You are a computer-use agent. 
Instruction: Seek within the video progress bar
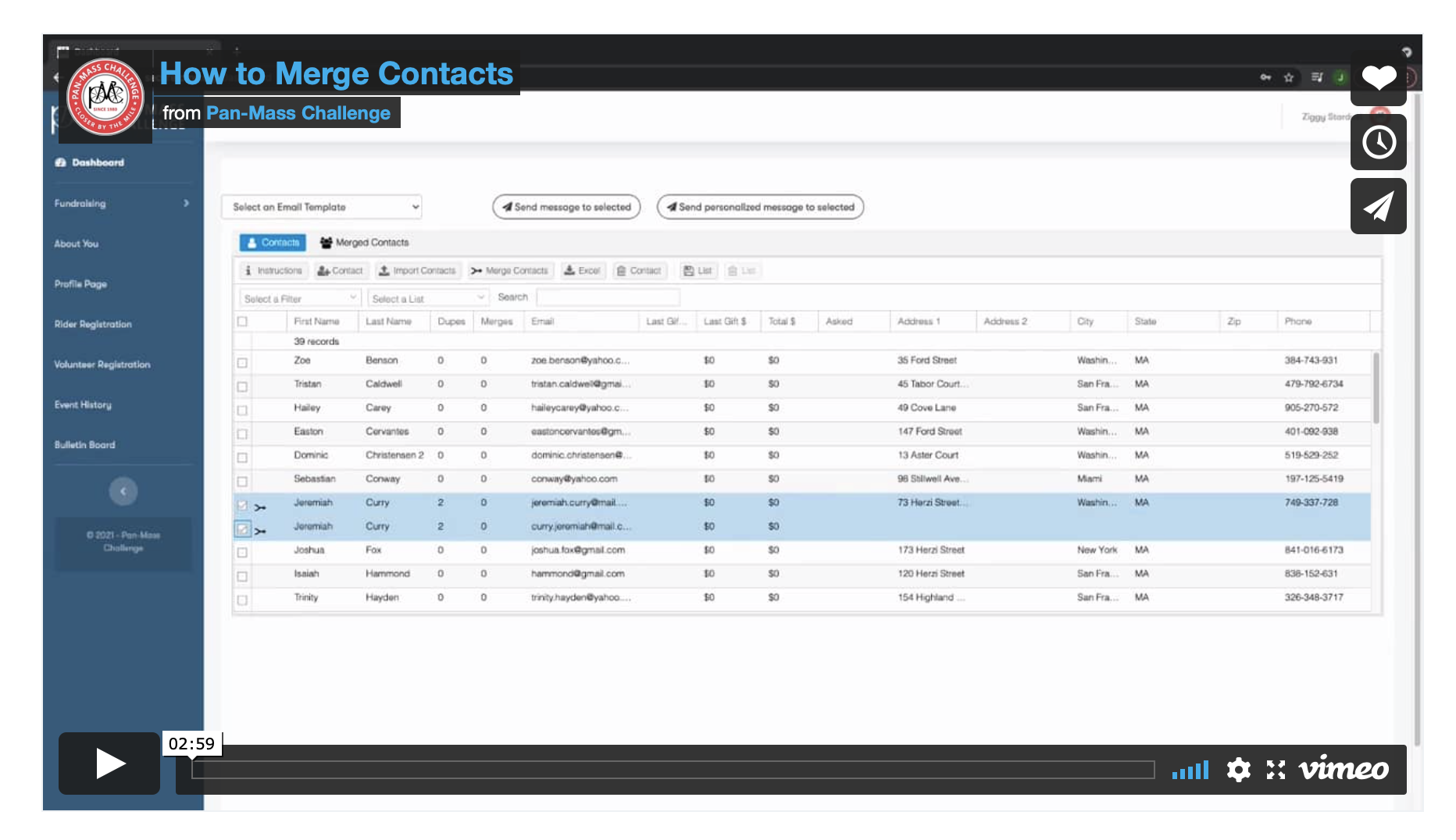pyautogui.click(x=673, y=770)
